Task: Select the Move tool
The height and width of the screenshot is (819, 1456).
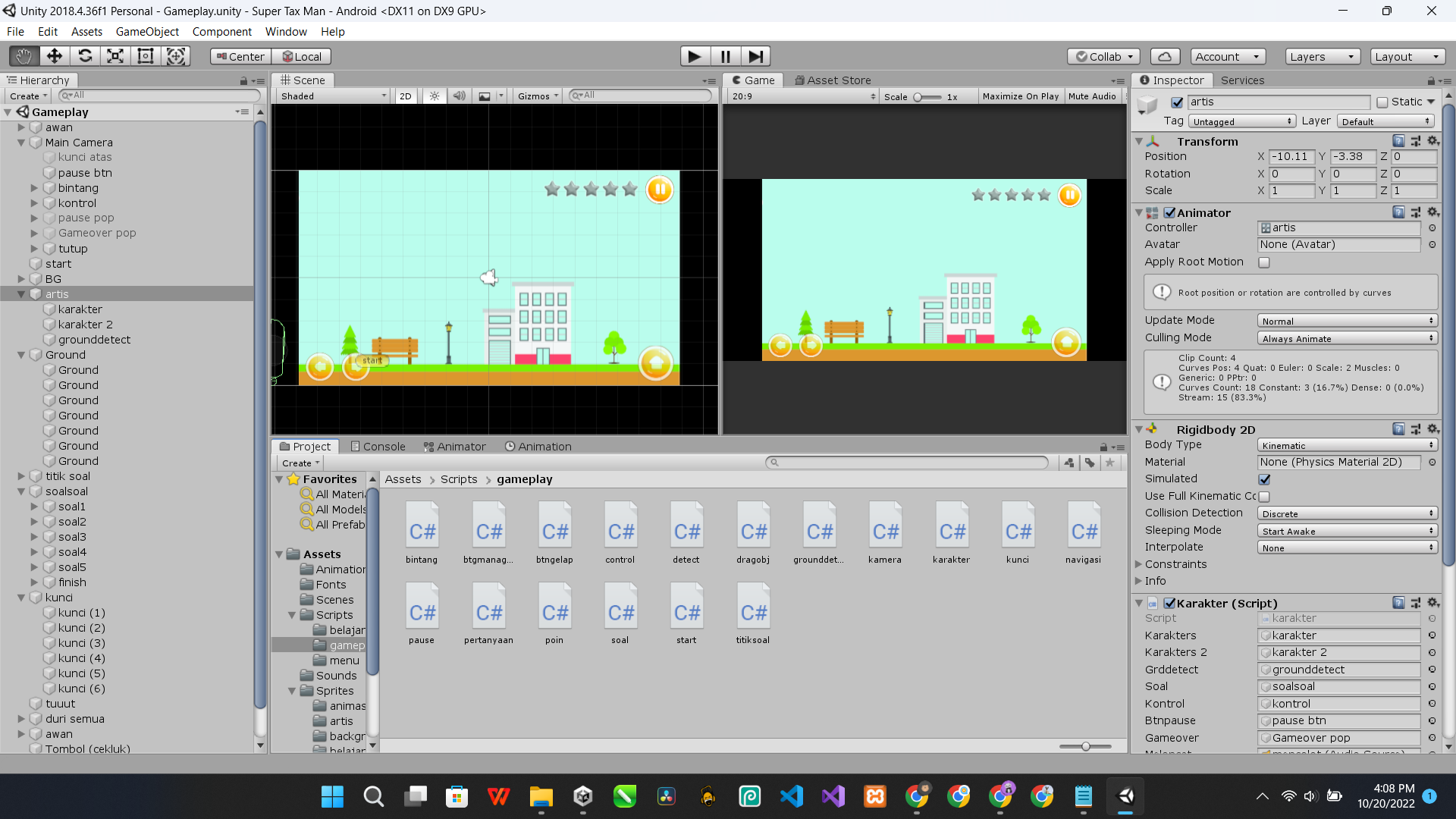Action: [54, 56]
